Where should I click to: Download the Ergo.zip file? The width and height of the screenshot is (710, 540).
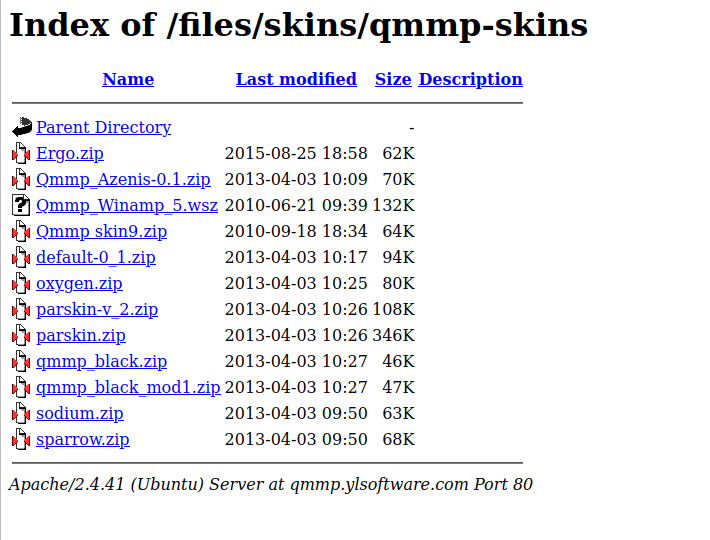pyautogui.click(x=70, y=154)
